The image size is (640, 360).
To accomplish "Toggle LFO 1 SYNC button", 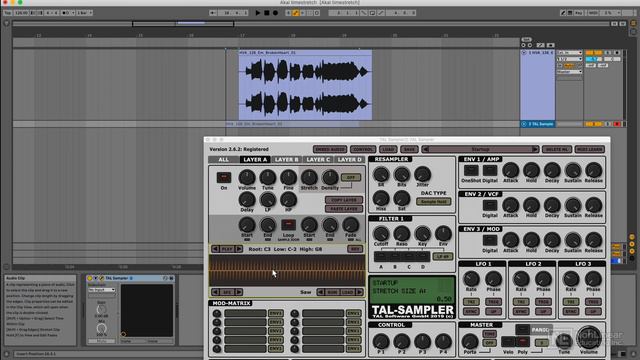I will [x=471, y=311].
